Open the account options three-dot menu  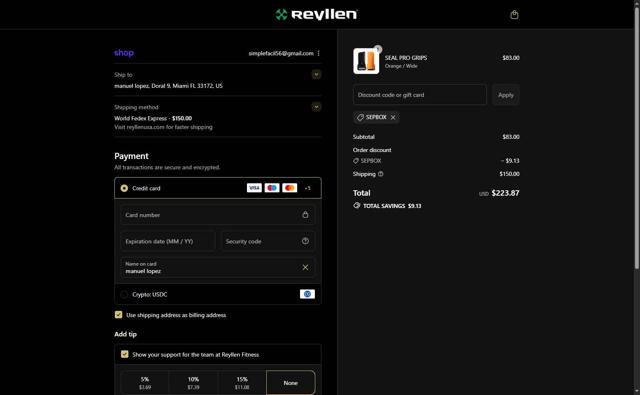pos(318,53)
